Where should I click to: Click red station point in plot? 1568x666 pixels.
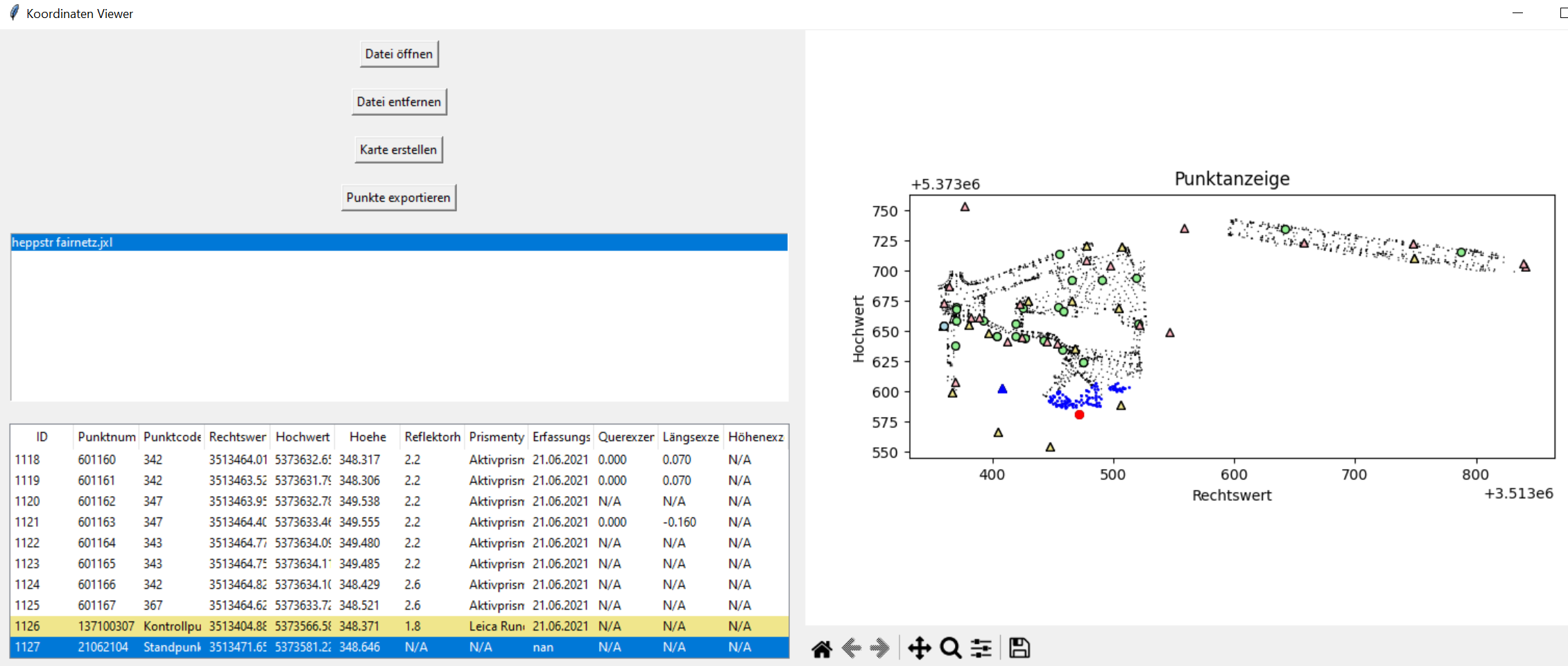tap(1079, 415)
